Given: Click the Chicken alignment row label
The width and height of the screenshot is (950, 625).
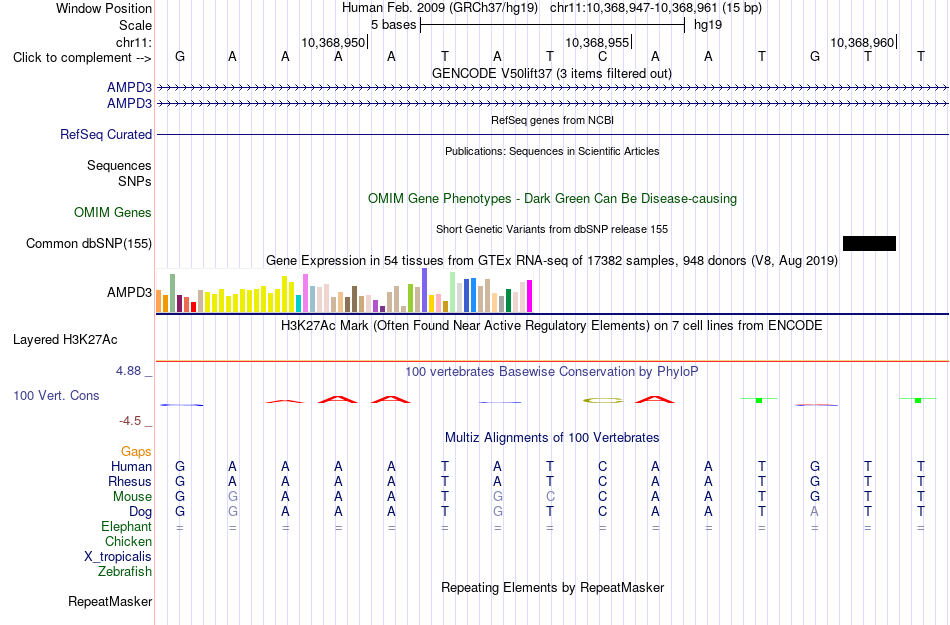Looking at the screenshot, I should 128,541.
